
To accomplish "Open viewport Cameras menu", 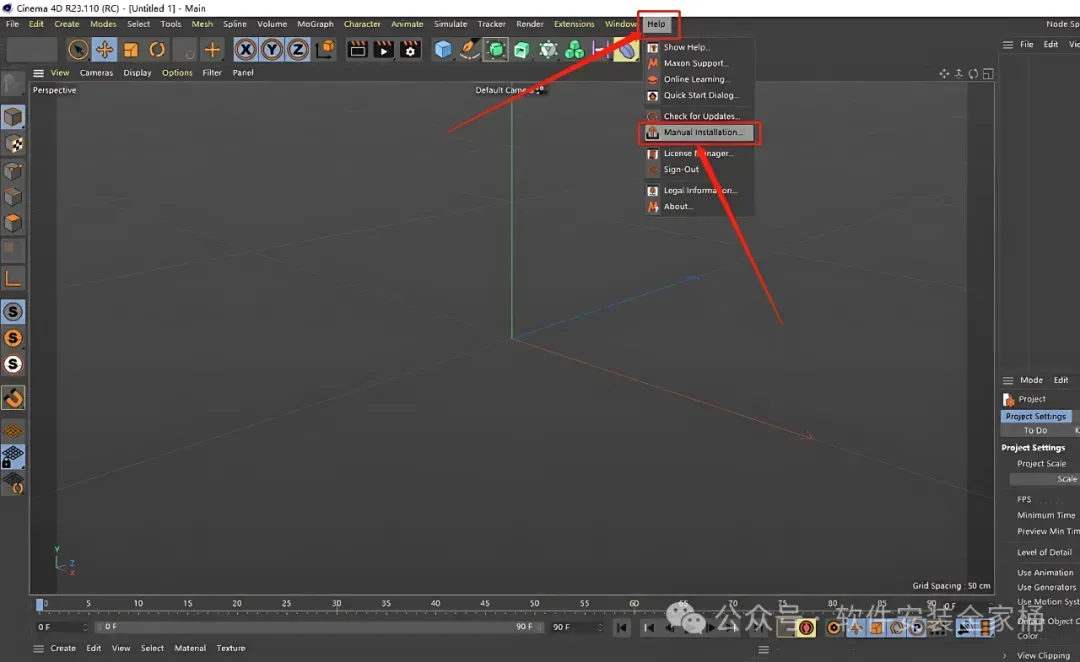I will [x=96, y=73].
